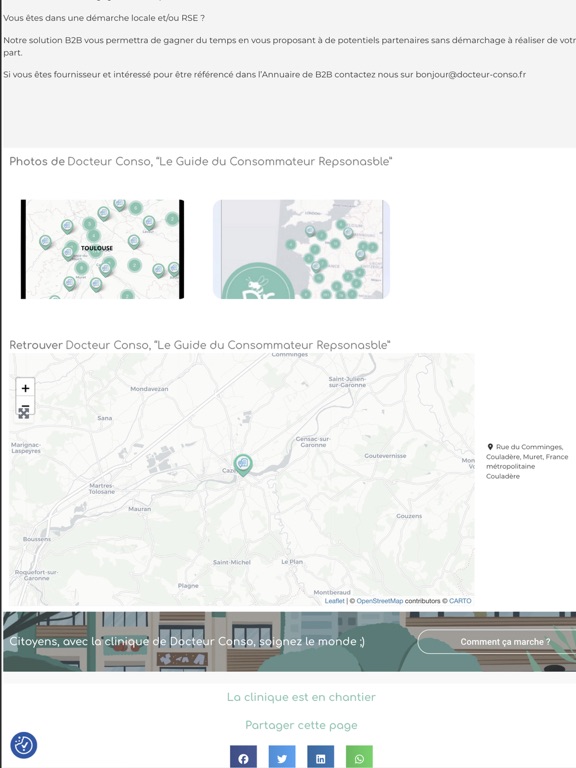The width and height of the screenshot is (576, 768).
Task: Click the Gouzens label on the map
Action: 409,516
